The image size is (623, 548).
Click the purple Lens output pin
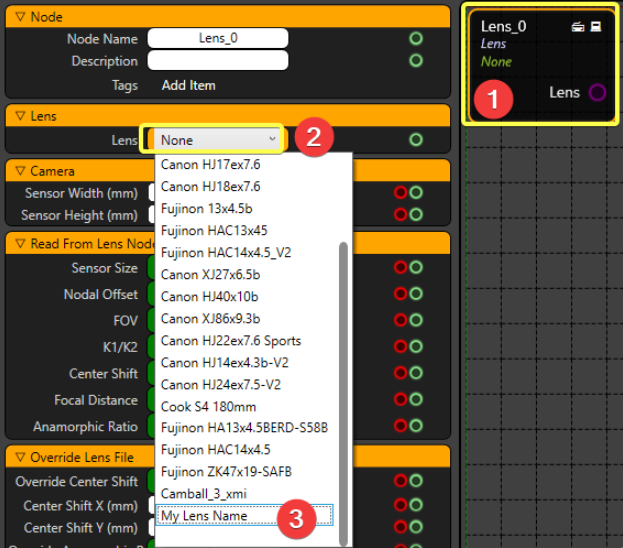pyautogui.click(x=597, y=93)
